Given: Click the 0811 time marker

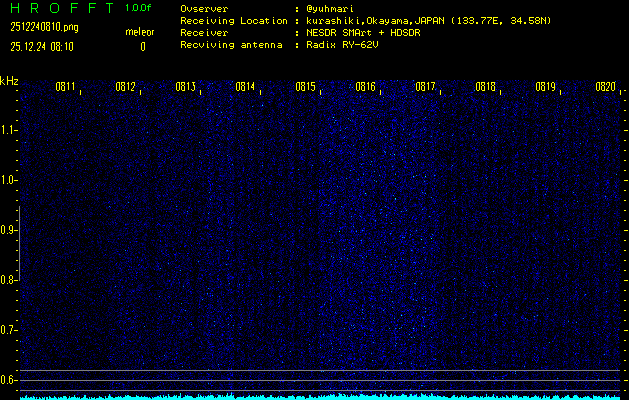Looking at the screenshot, I should [65, 87].
